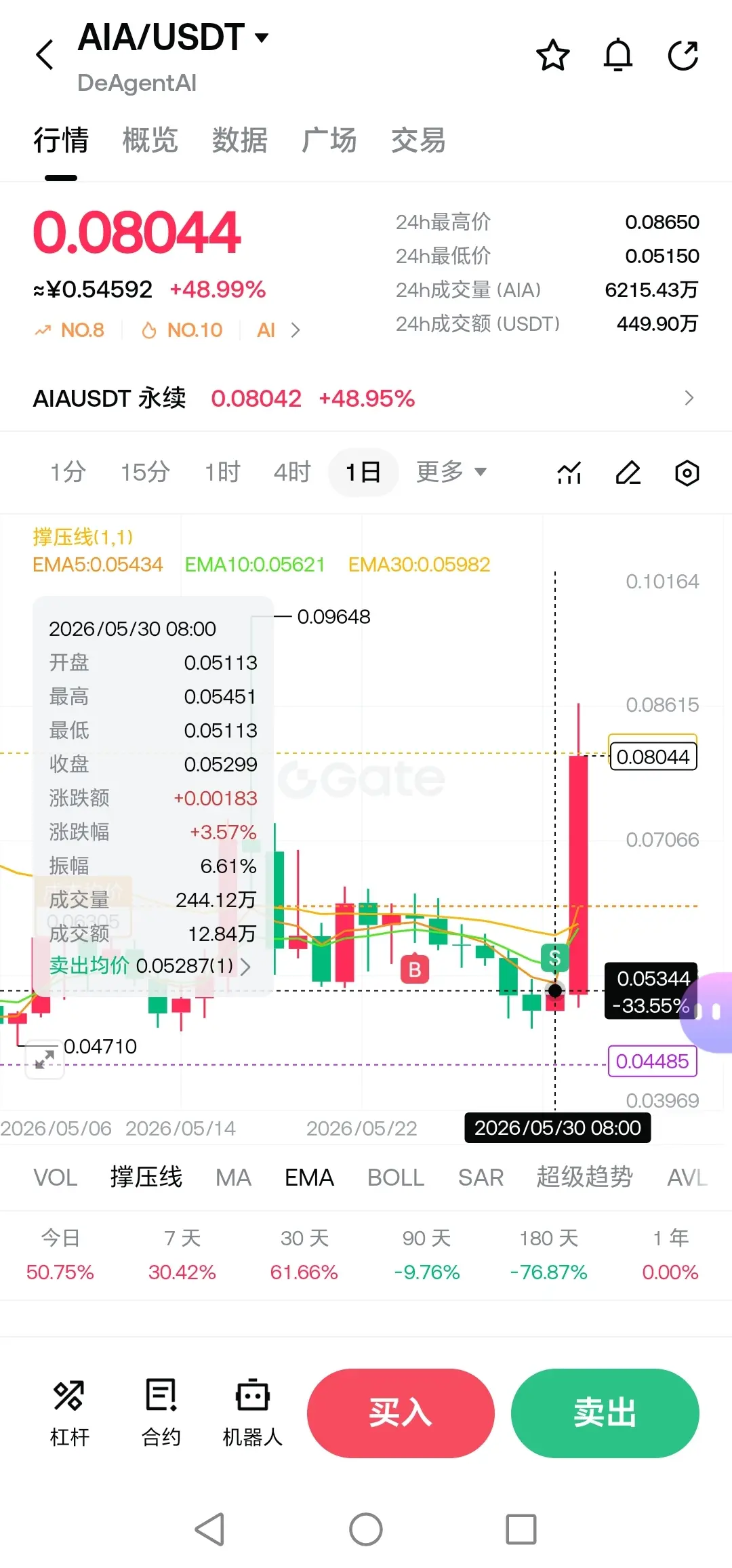Image resolution: width=732 pixels, height=1568 pixels.
Task: Switch to the 概览 tab
Action: (x=150, y=141)
